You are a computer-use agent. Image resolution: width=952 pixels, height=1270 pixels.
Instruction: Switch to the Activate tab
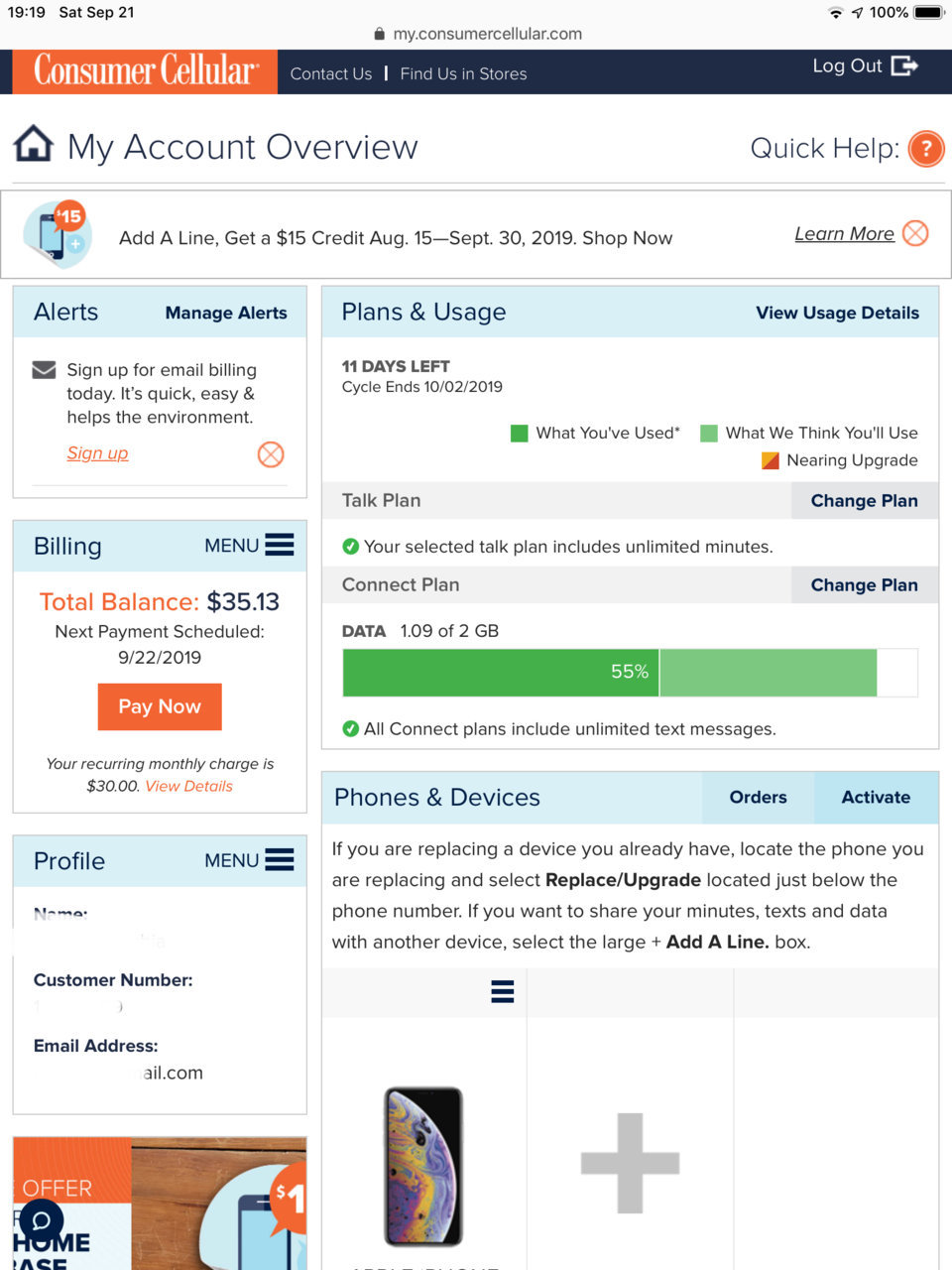point(876,798)
